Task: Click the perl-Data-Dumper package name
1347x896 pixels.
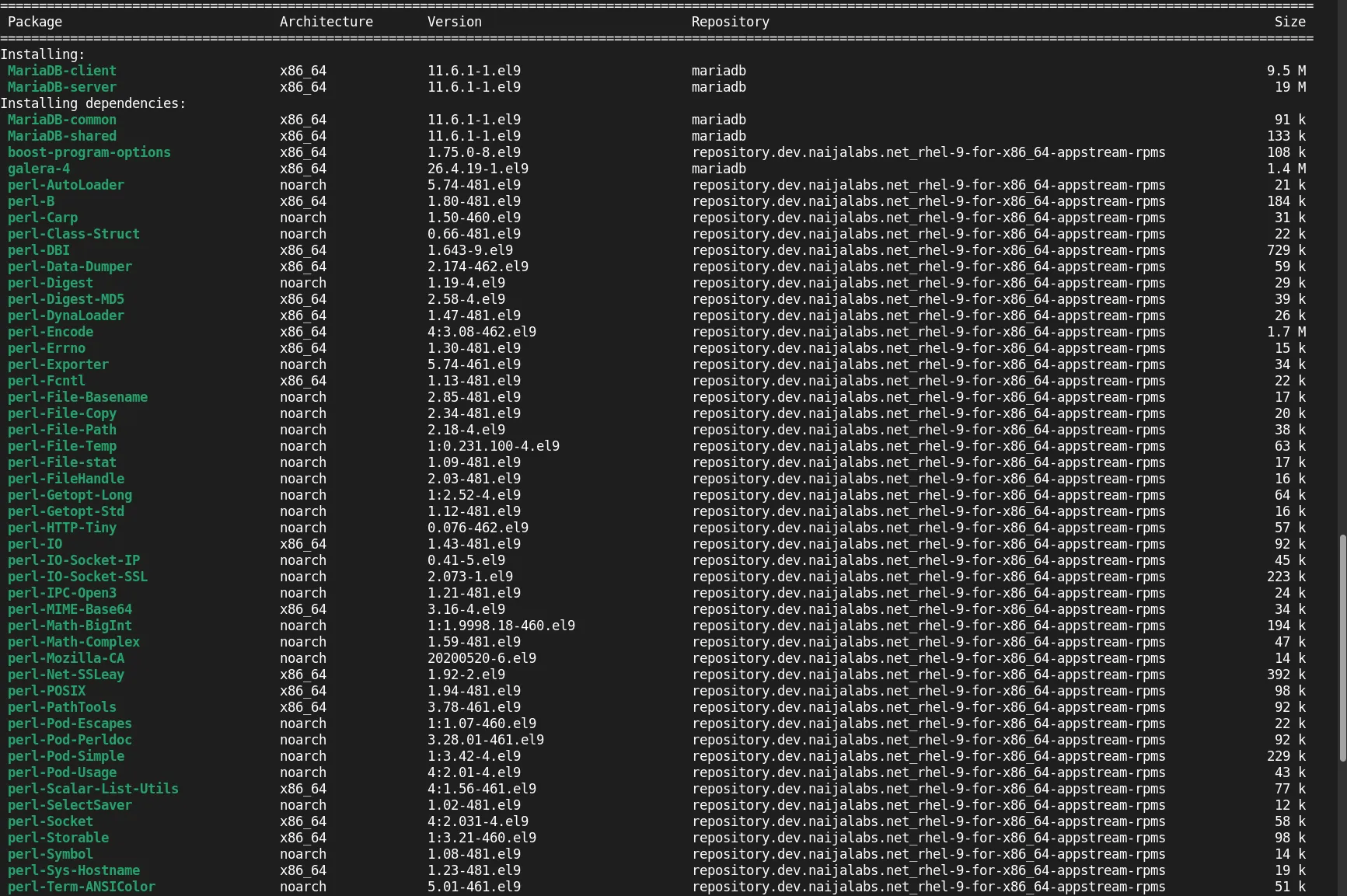Action: point(70,267)
